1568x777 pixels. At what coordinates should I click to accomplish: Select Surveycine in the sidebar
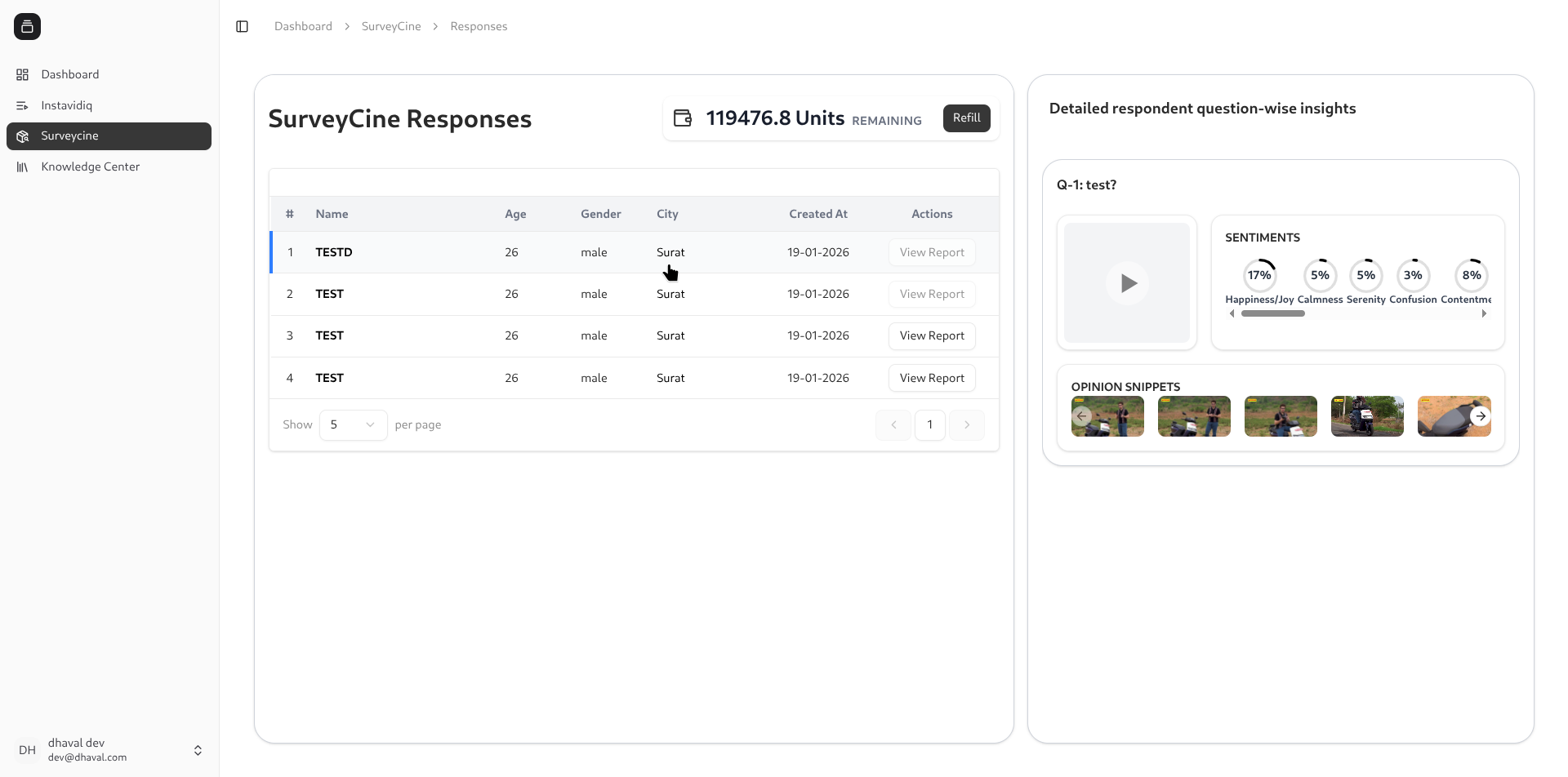(x=109, y=136)
